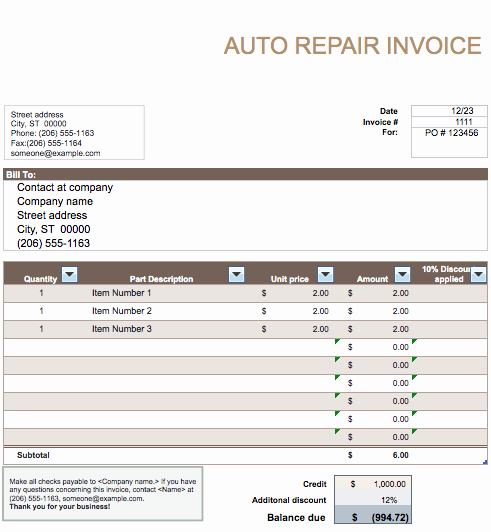Click quantity cell of Item Number 1
This screenshot has height=532, width=491.
tap(41, 293)
